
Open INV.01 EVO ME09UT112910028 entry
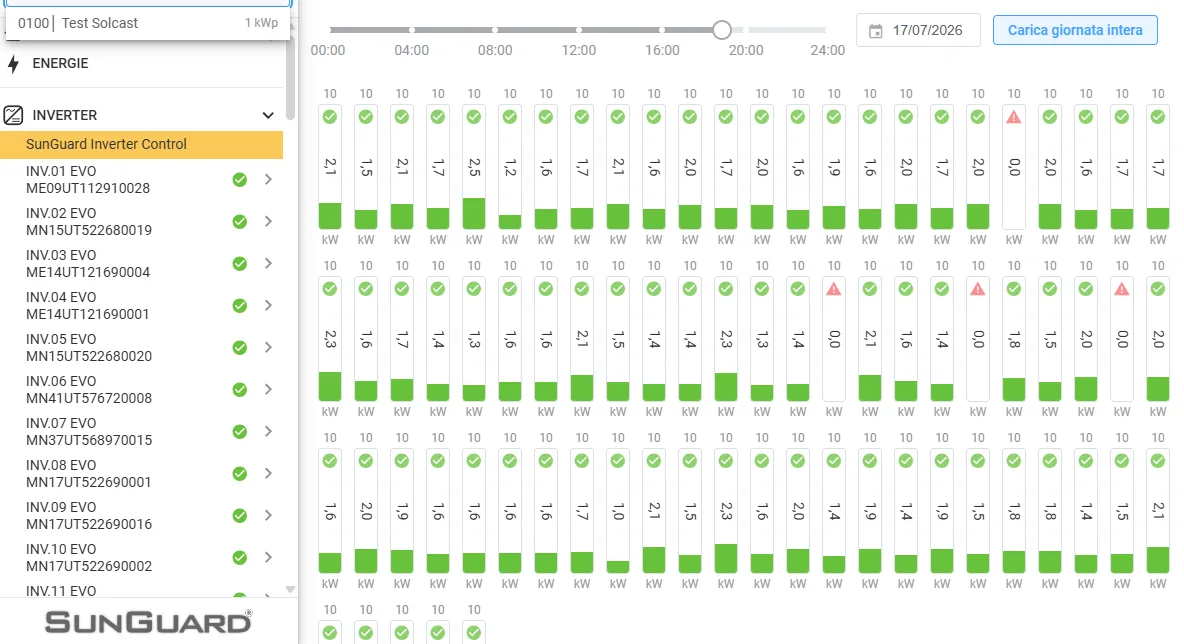point(141,180)
